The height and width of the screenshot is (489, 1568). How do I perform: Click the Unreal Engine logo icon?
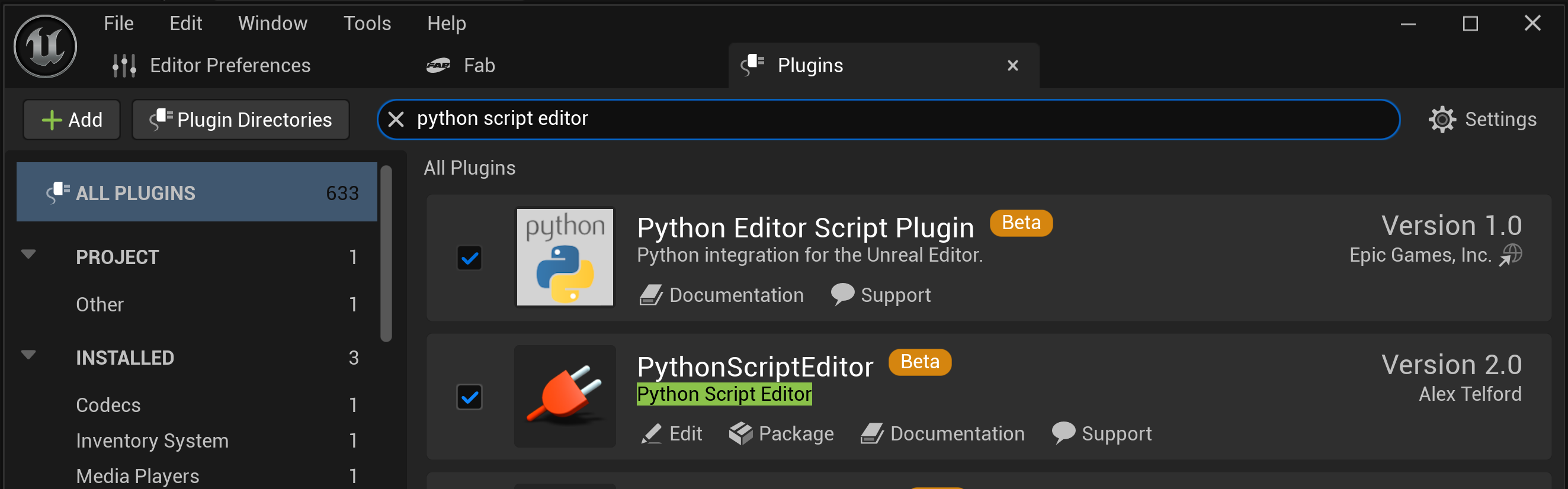(x=46, y=46)
